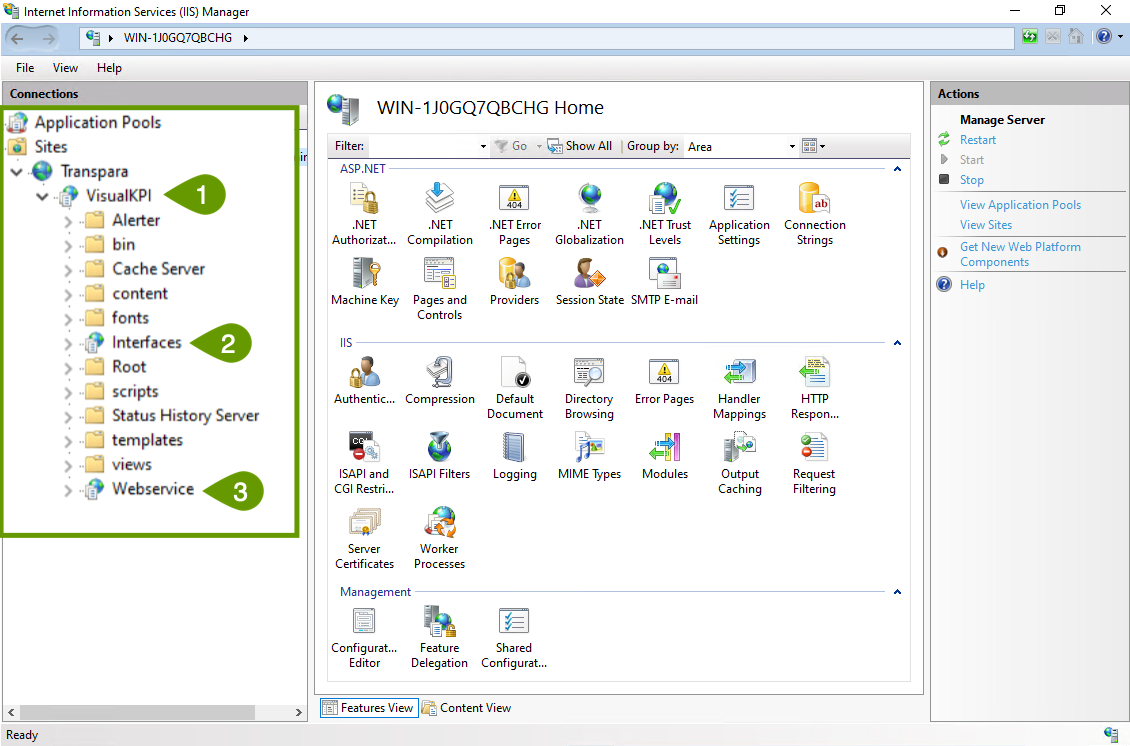This screenshot has height=746, width=1130.
Task: Open the view style dropdown button
Action: pos(814,146)
